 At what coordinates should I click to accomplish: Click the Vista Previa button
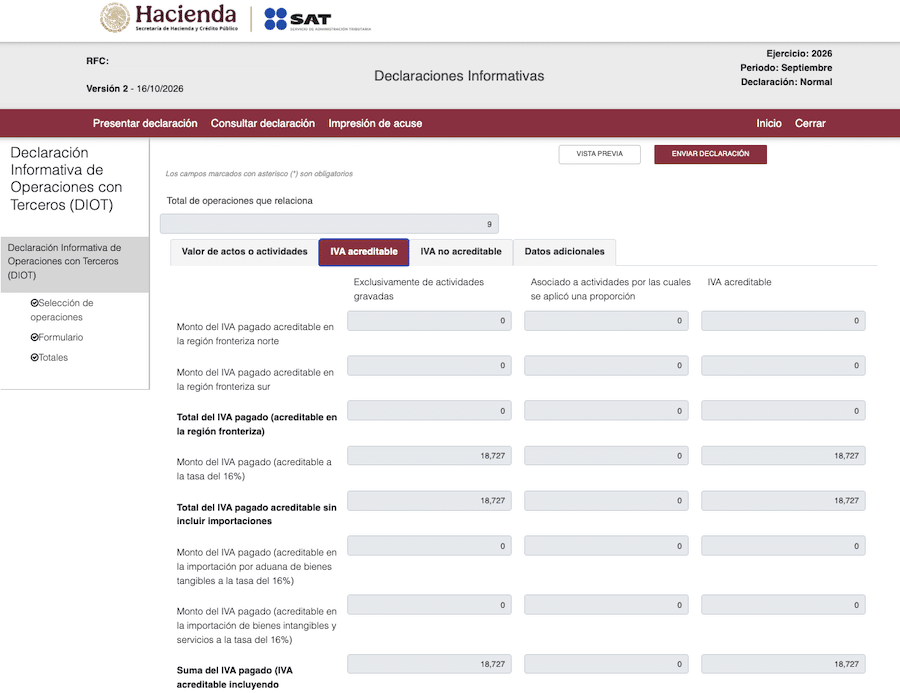pyautogui.click(x=599, y=154)
